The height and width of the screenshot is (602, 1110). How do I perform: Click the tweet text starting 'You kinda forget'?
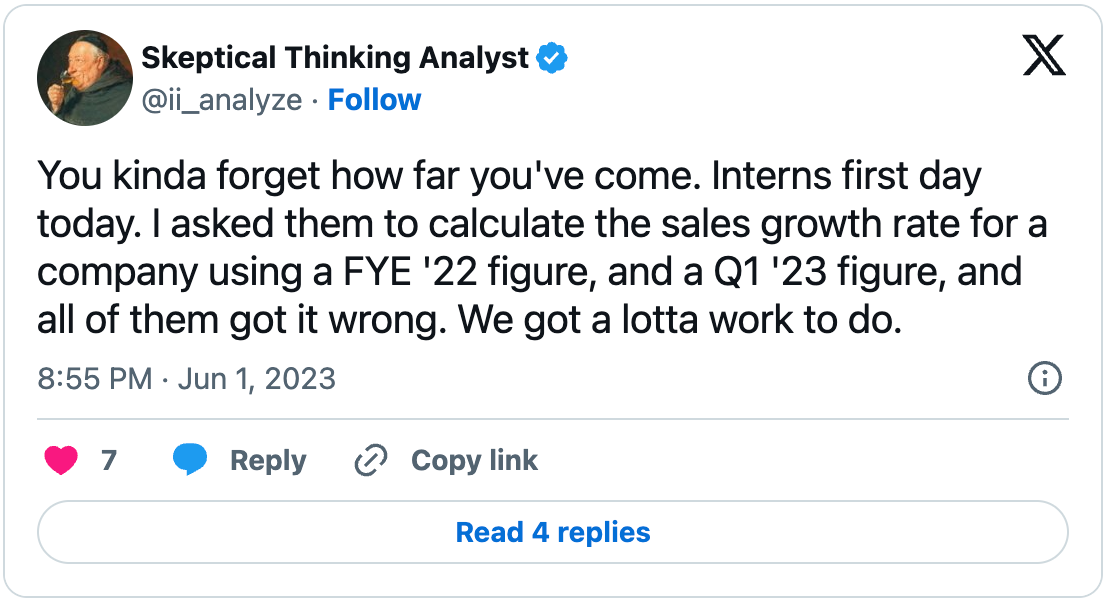(x=542, y=248)
